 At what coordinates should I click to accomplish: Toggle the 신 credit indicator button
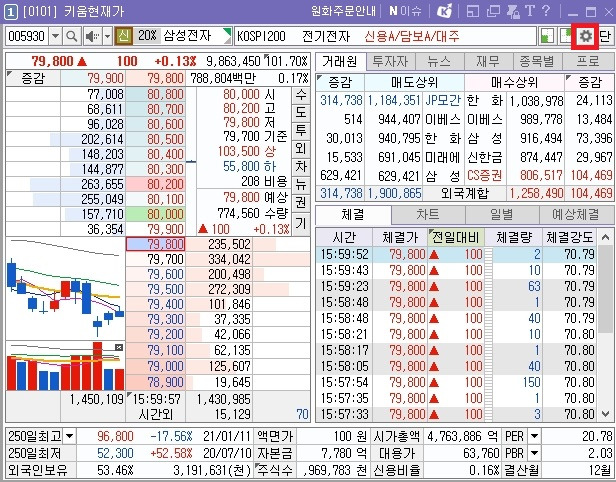[x=123, y=37]
